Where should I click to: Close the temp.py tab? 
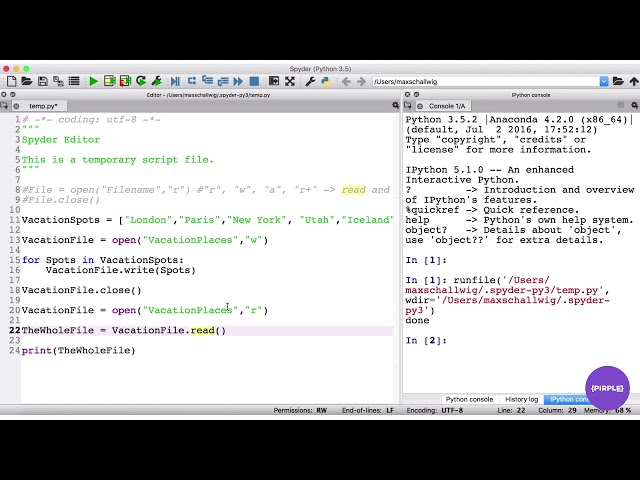click(x=16, y=106)
